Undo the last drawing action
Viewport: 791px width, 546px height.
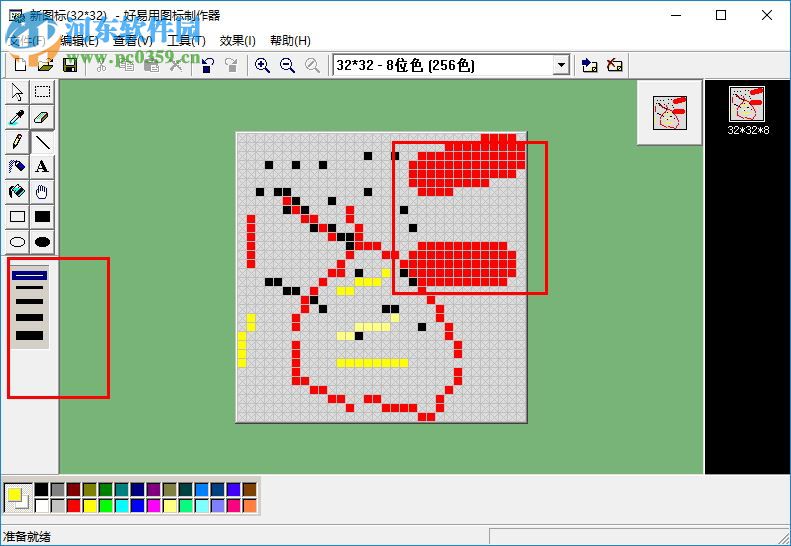(x=207, y=65)
